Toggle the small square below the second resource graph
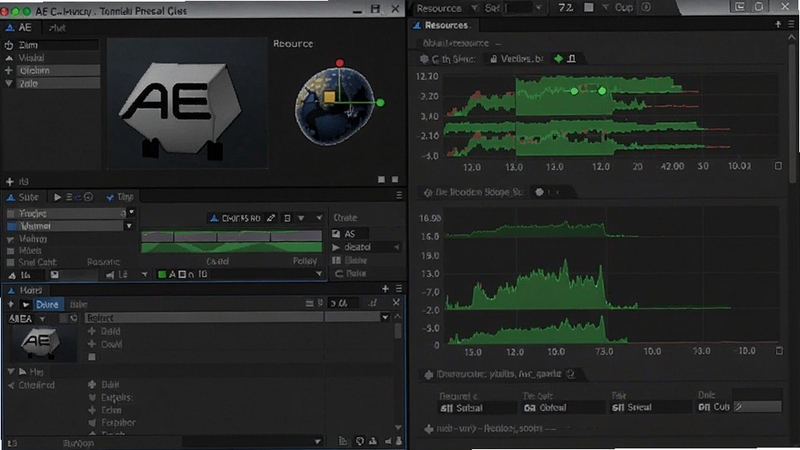The height and width of the screenshot is (450, 800). click(x=779, y=351)
